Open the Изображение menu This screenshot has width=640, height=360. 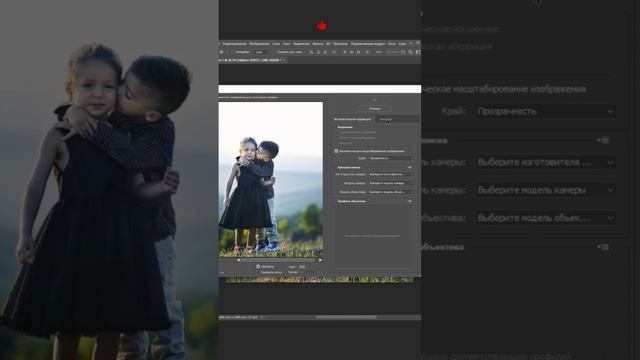[259, 44]
